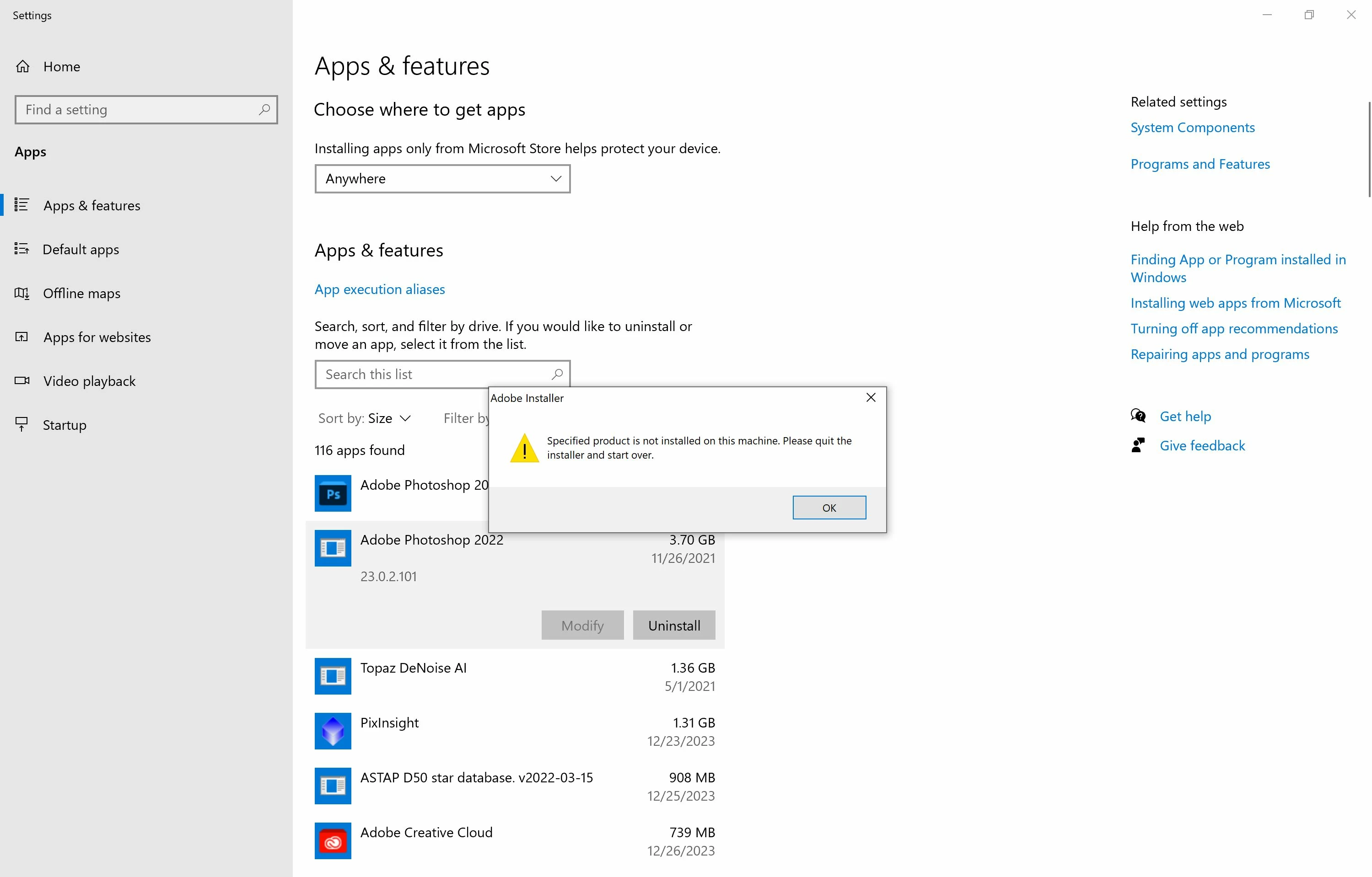Open the Video playback settings page
This screenshot has height=877, width=1372.
[x=90, y=381]
